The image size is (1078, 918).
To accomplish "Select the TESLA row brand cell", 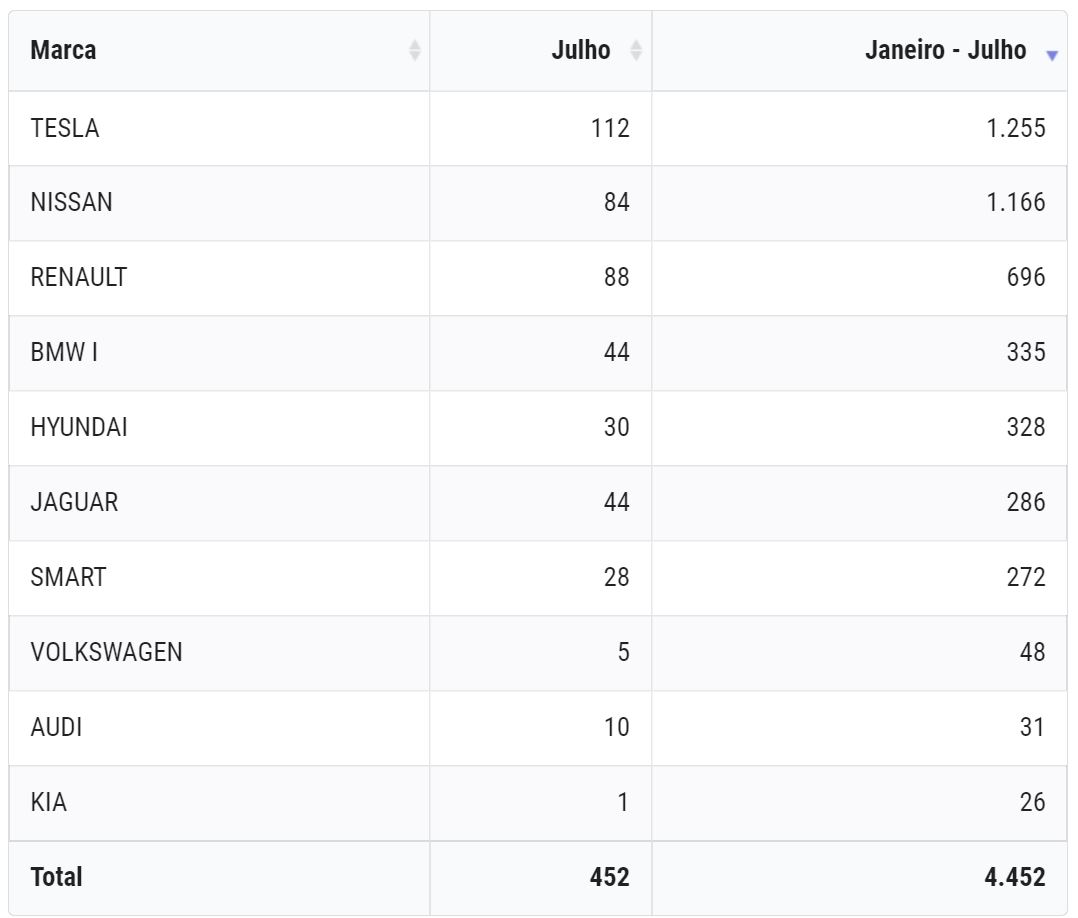I will pyautogui.click(x=219, y=129).
